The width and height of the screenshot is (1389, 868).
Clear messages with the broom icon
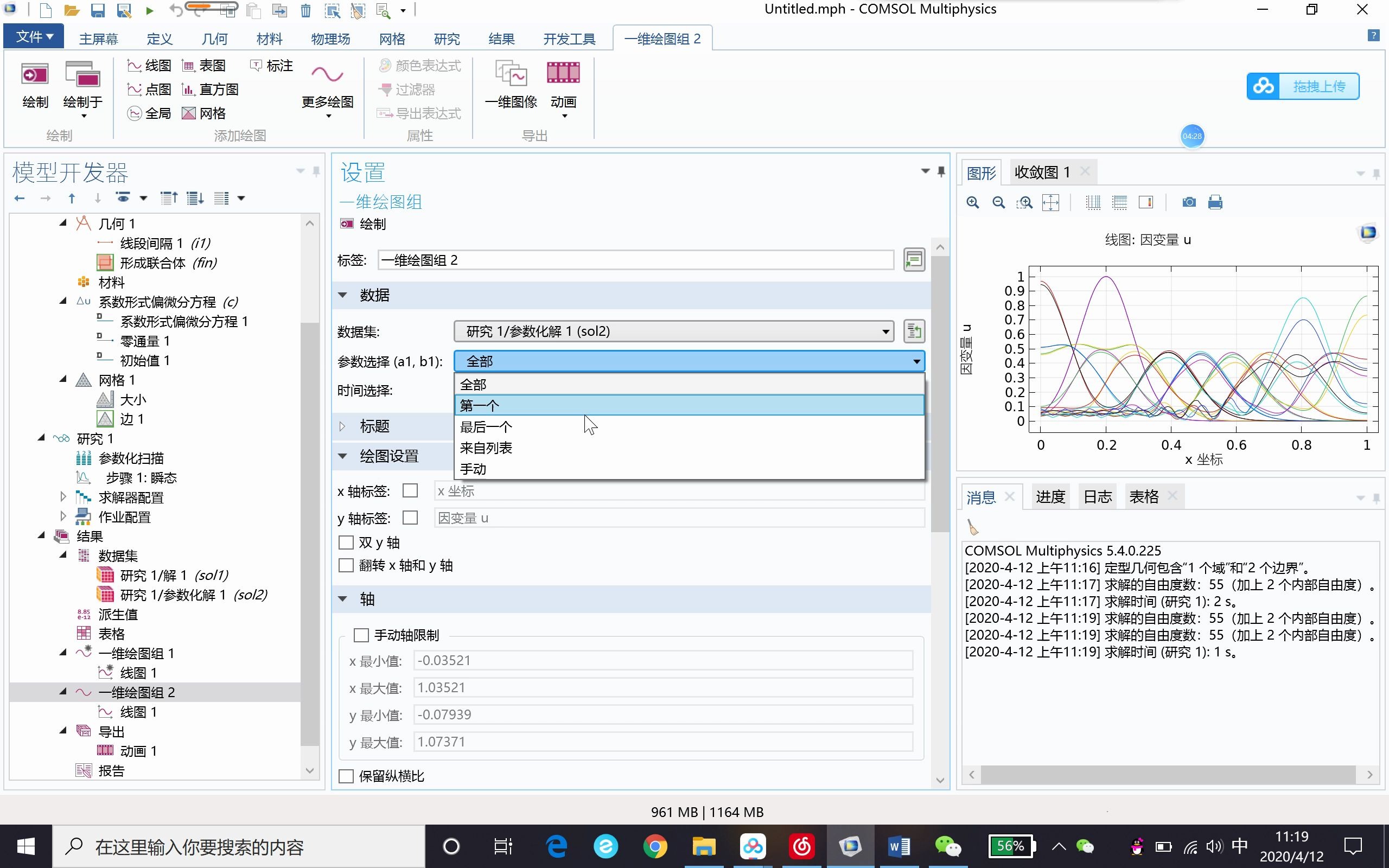[972, 526]
